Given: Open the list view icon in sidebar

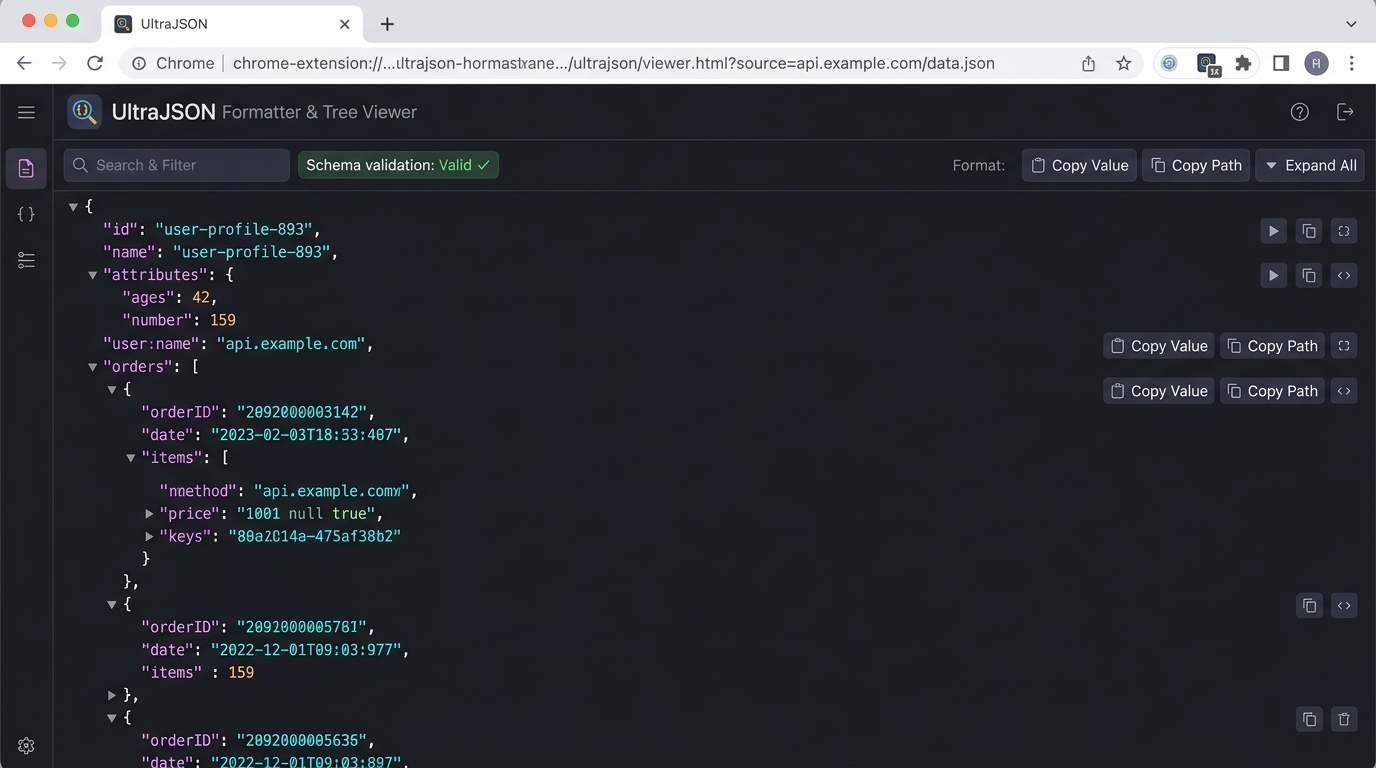Looking at the screenshot, I should coord(26,260).
